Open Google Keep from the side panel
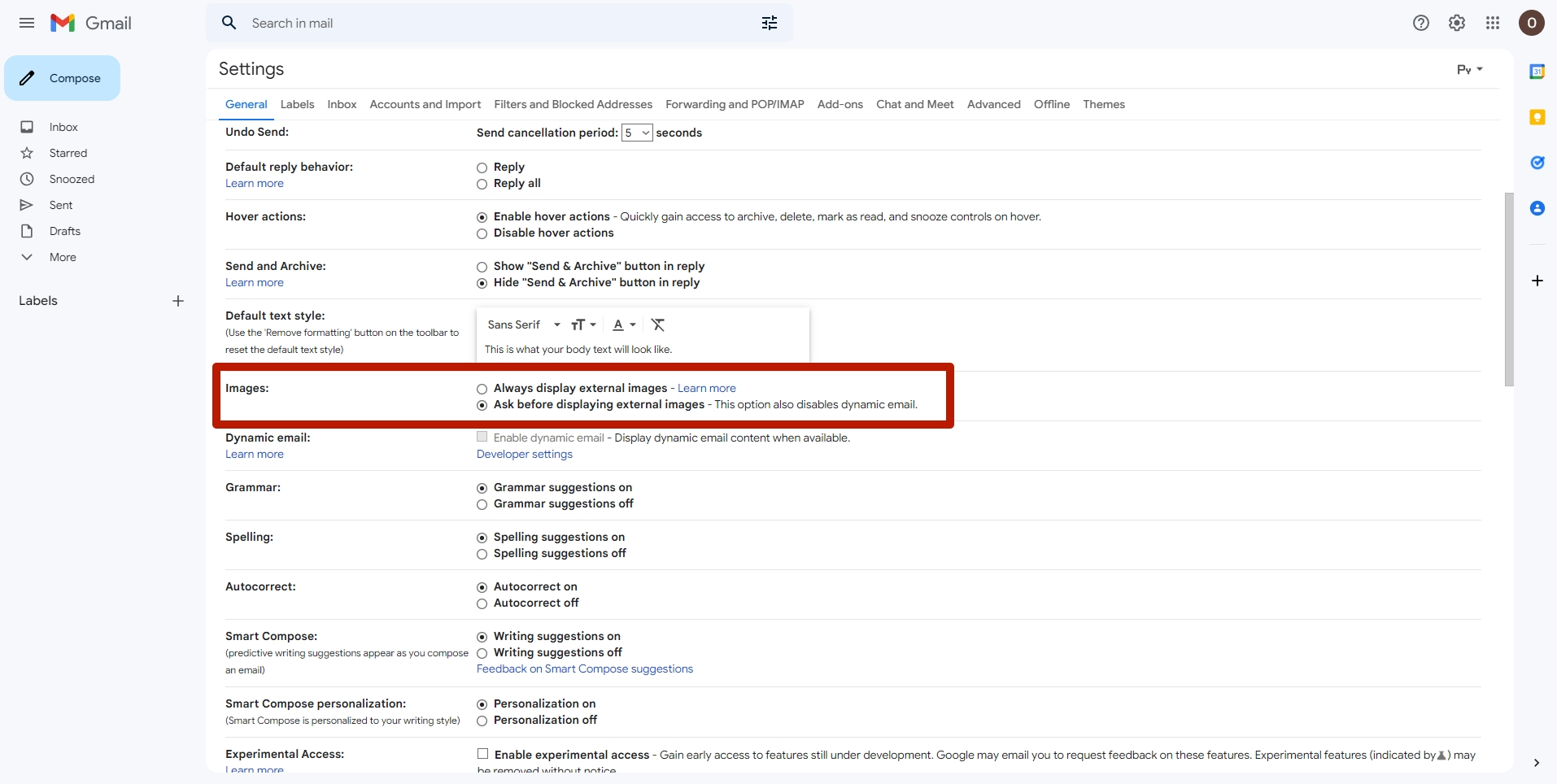This screenshot has width=1557, height=784. click(x=1538, y=117)
